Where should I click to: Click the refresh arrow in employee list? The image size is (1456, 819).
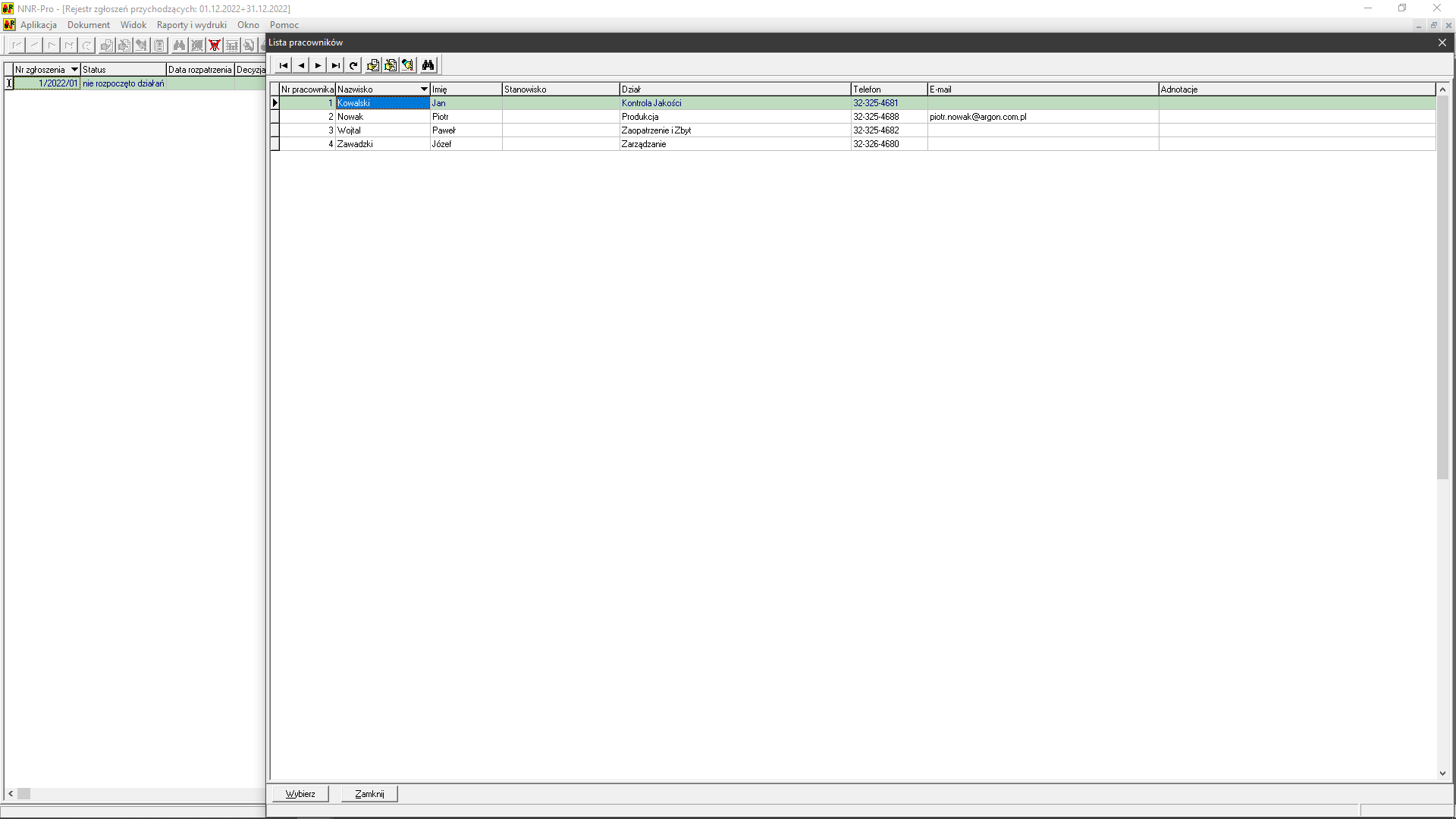click(x=353, y=65)
